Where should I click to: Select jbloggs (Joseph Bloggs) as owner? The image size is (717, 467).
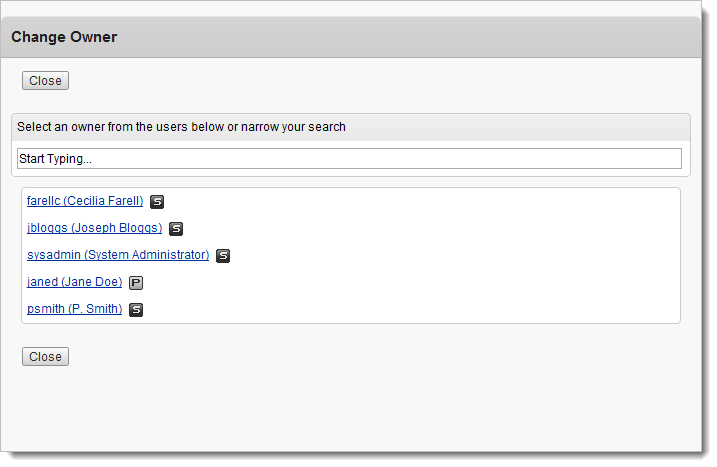95,228
